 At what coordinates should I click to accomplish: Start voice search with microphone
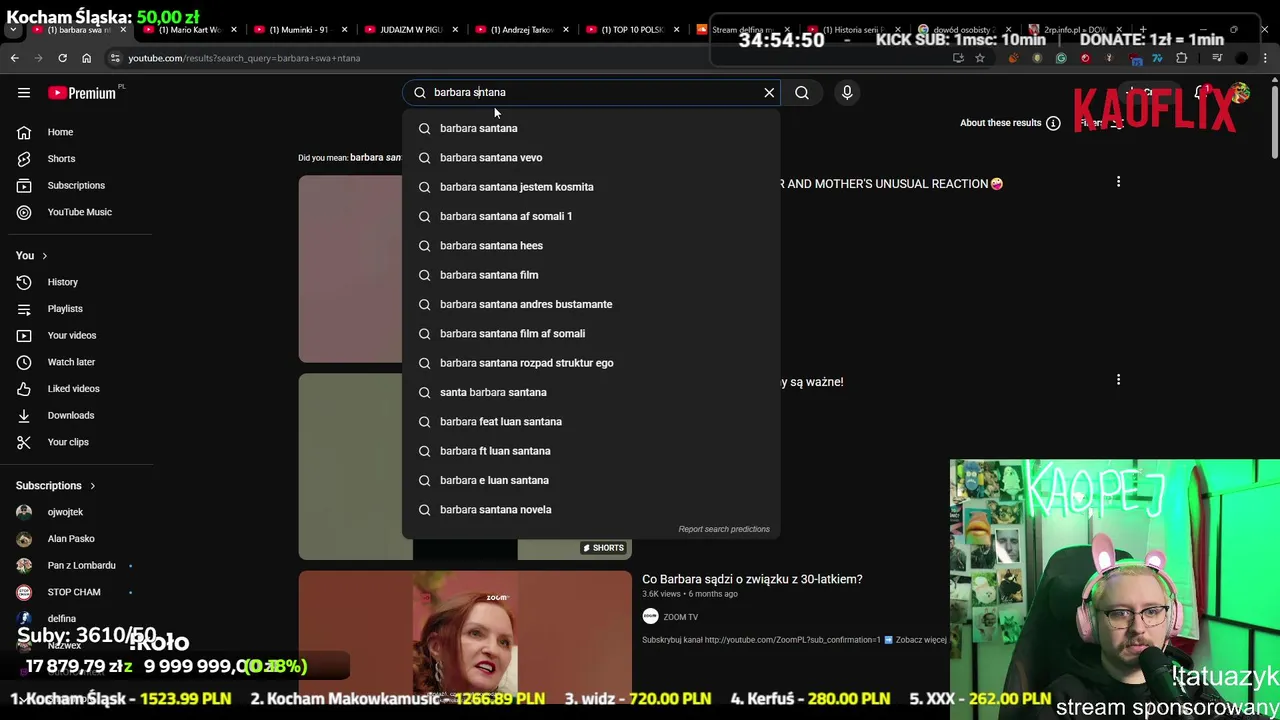pos(847,93)
